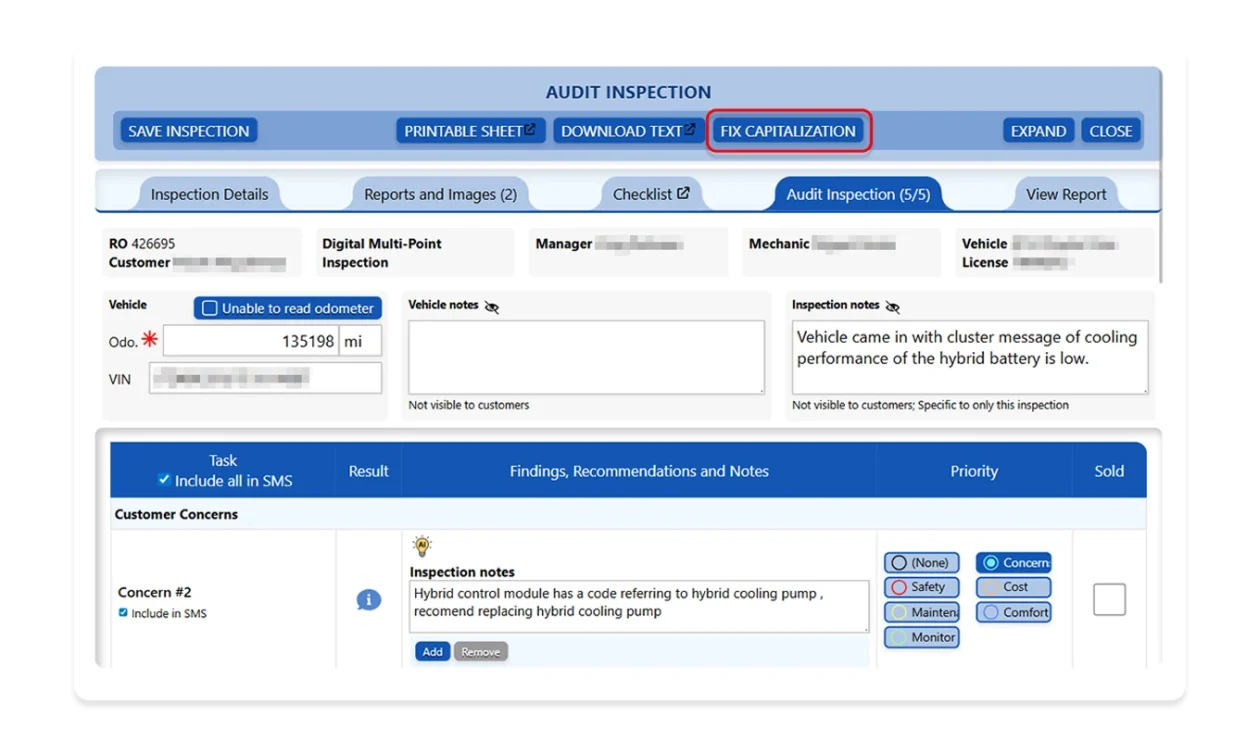Select the Monitor priority radio button
This screenshot has height=741, width=1259.
pos(921,637)
